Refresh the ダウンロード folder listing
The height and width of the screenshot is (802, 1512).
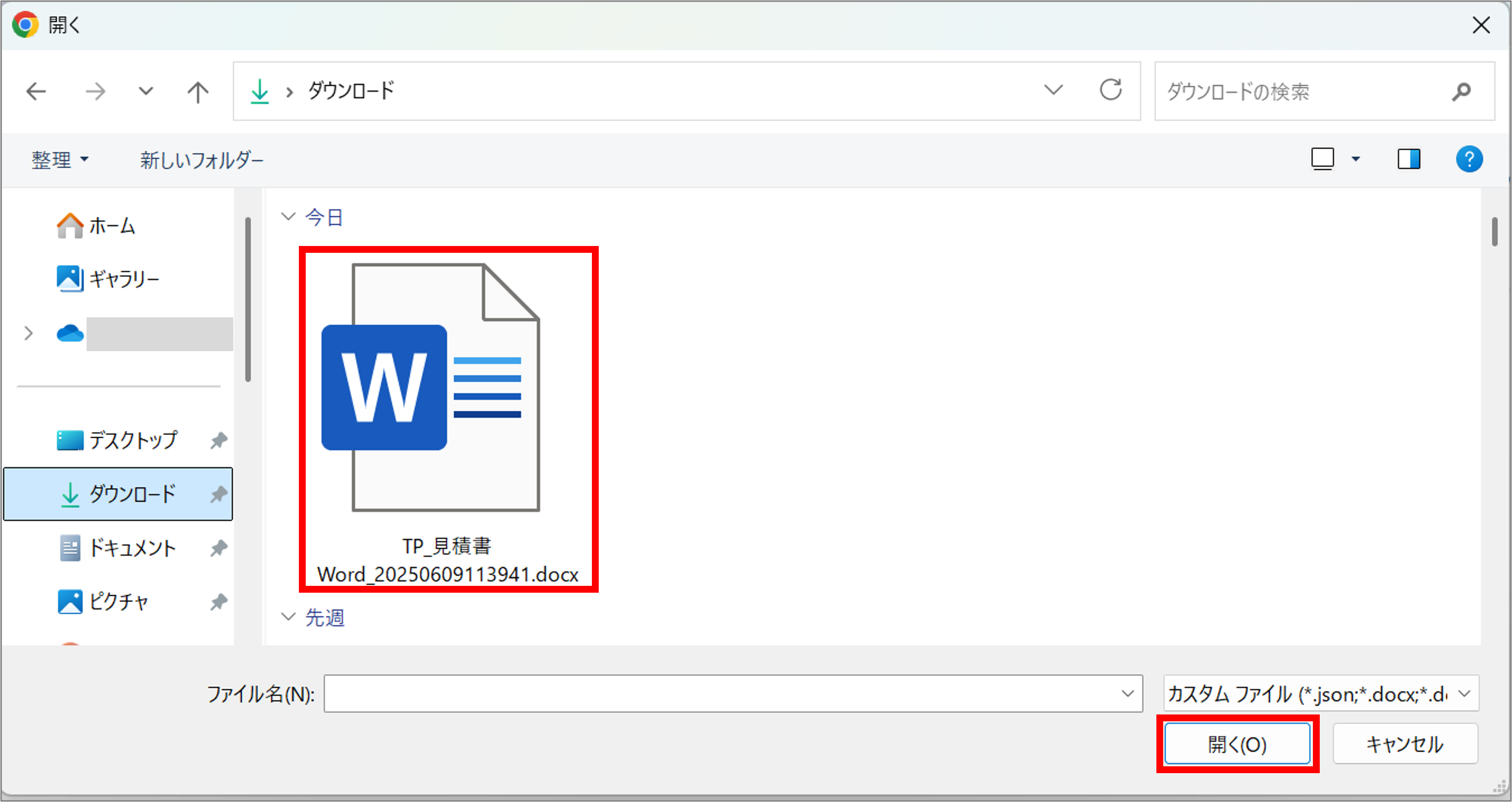pos(1110,90)
